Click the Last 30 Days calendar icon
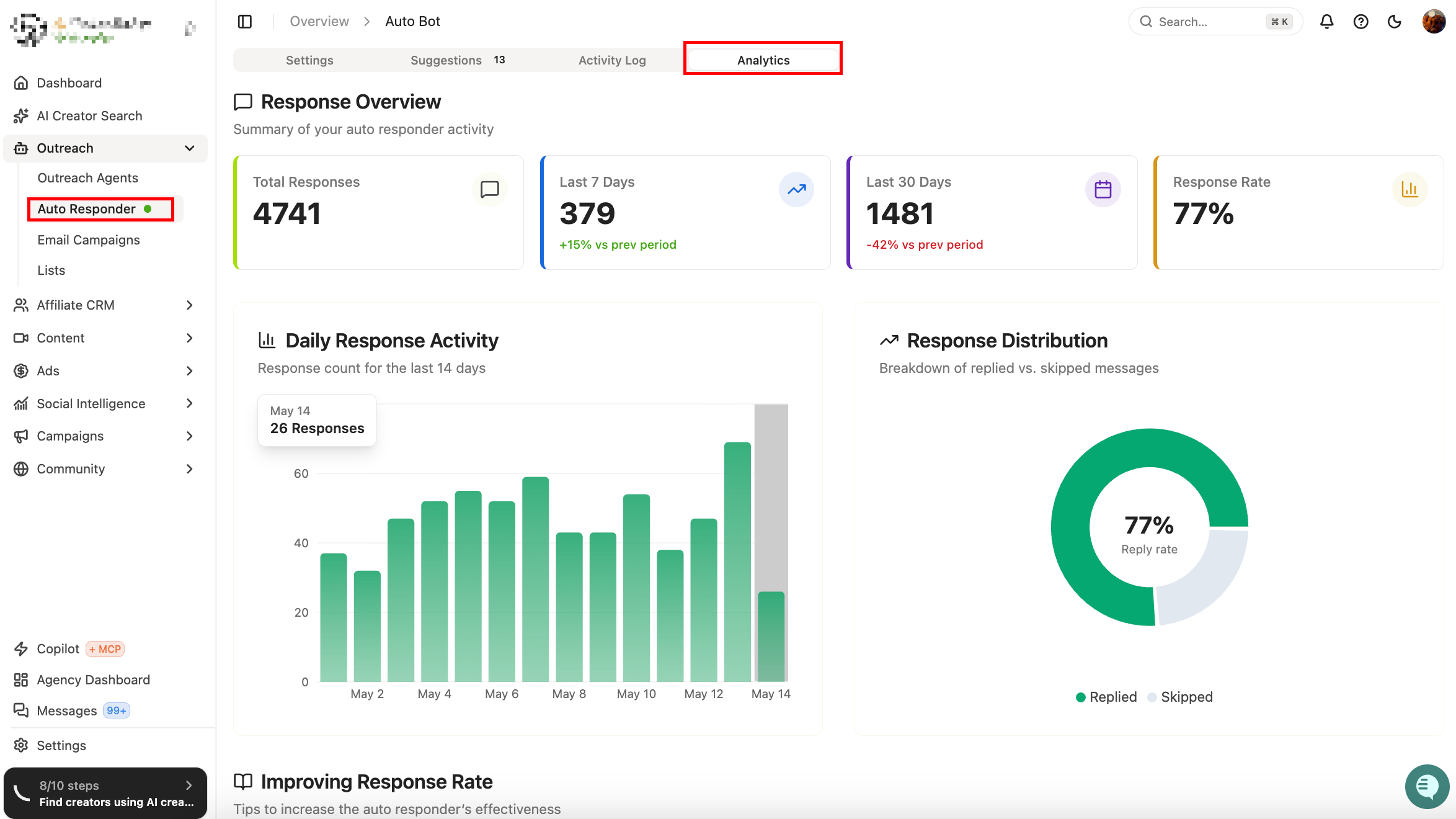The image size is (1456, 819). click(1103, 189)
